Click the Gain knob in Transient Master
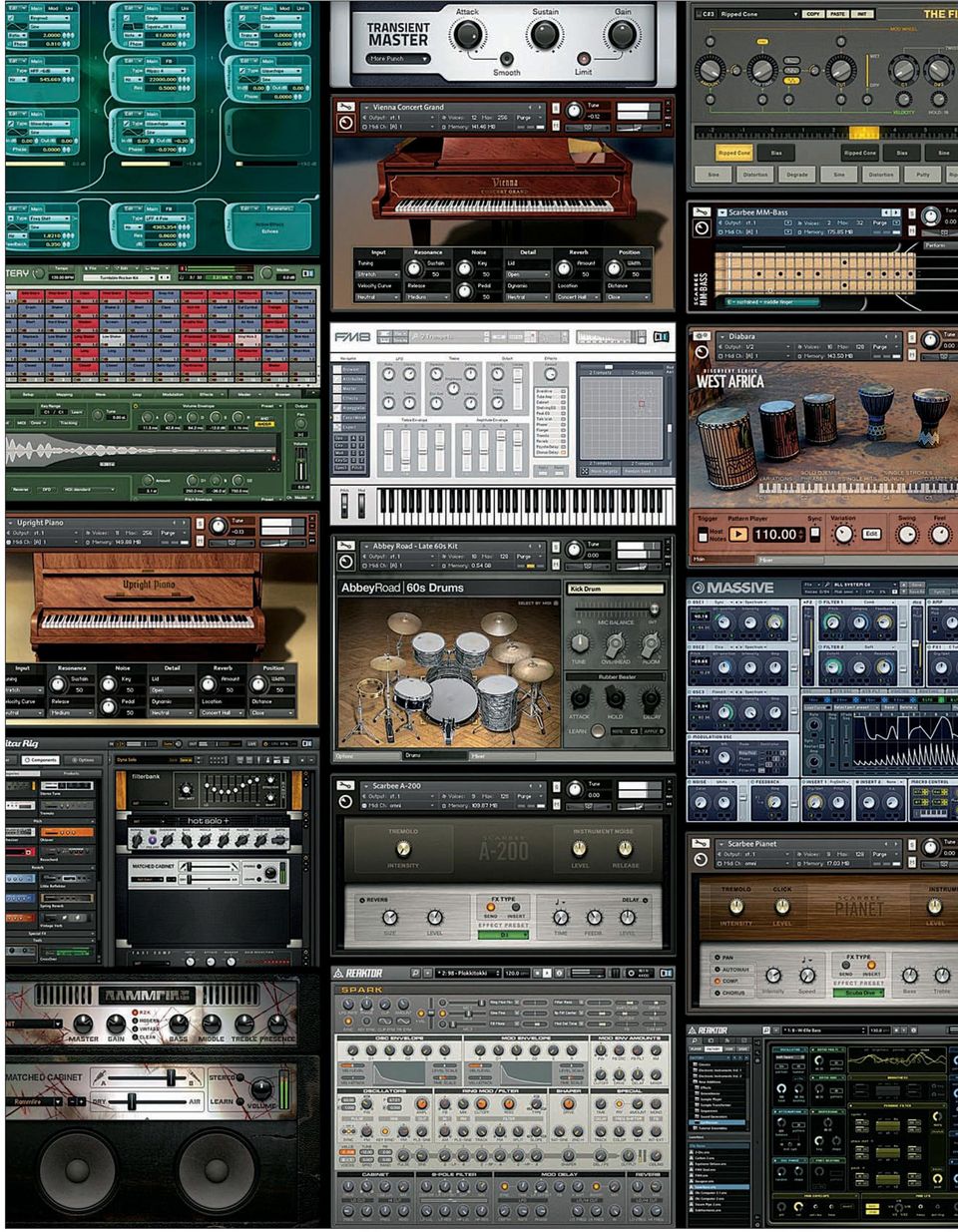The image size is (958, 1232). (x=623, y=36)
